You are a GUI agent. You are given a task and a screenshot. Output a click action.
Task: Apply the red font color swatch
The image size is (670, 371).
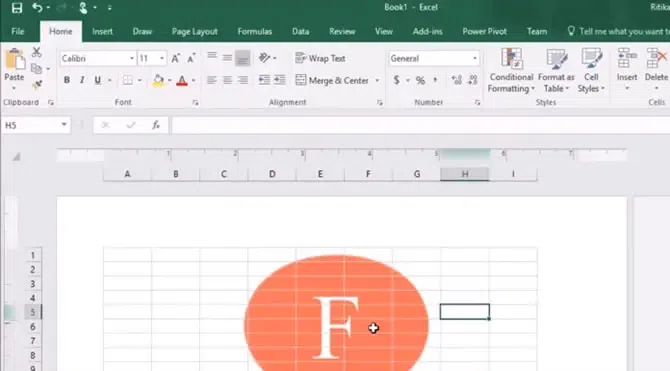pyautogui.click(x=182, y=80)
